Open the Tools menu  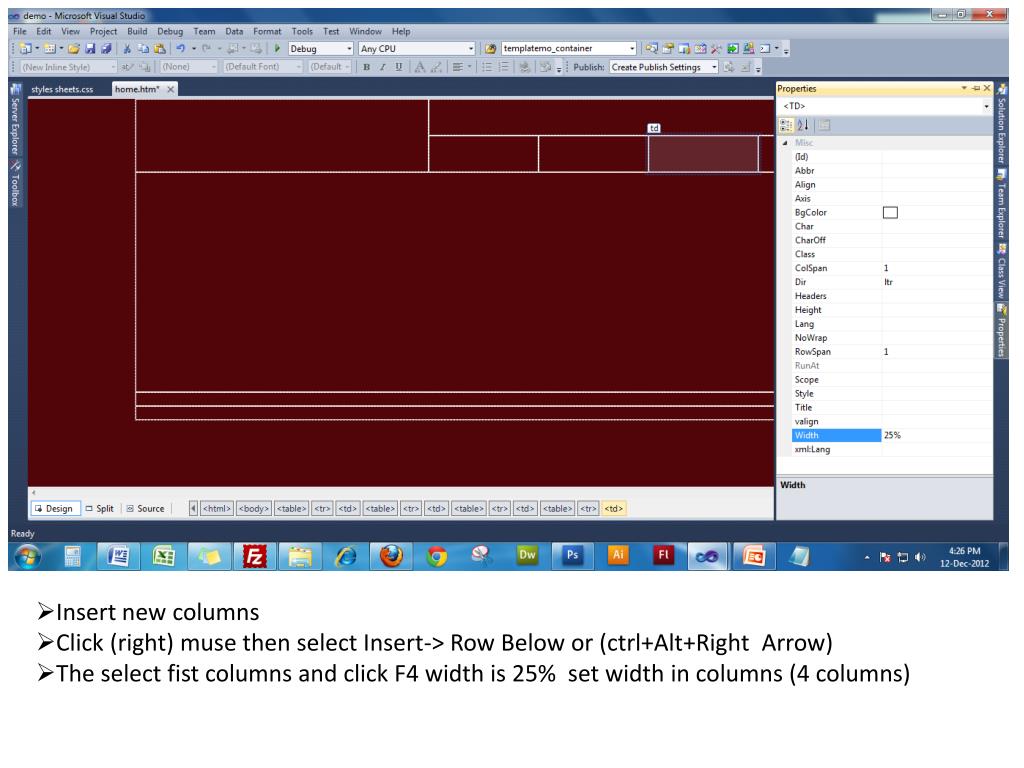[302, 31]
